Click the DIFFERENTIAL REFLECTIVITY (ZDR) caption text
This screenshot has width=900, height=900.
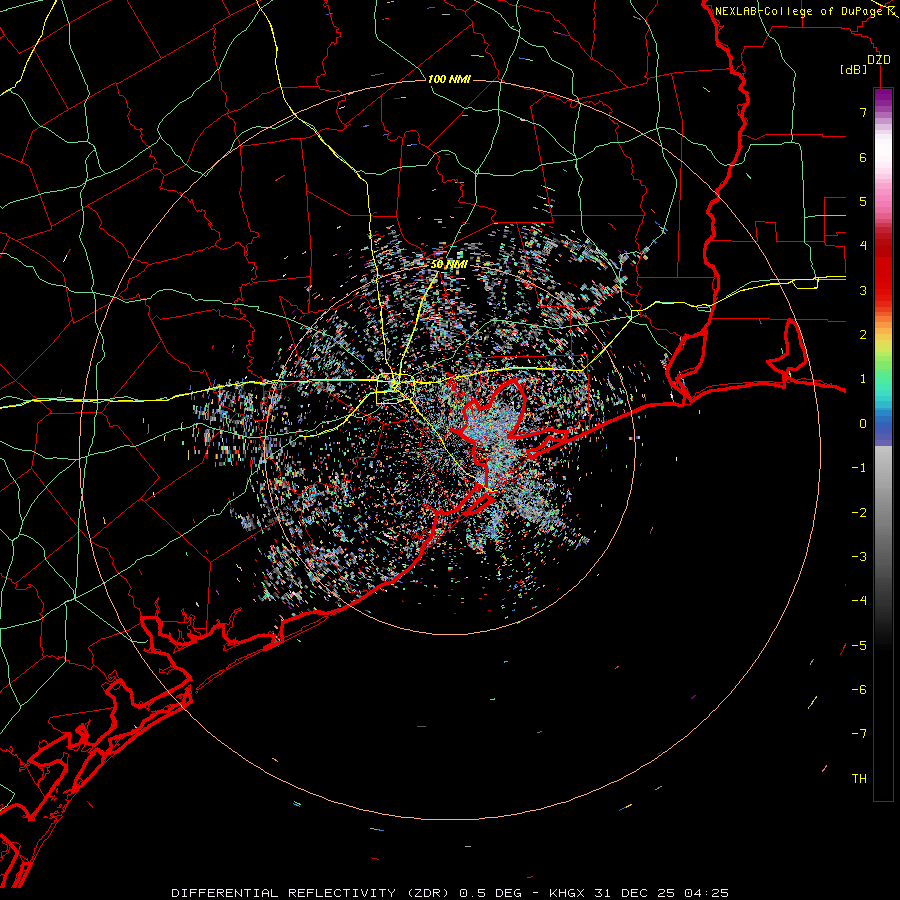tap(312, 893)
